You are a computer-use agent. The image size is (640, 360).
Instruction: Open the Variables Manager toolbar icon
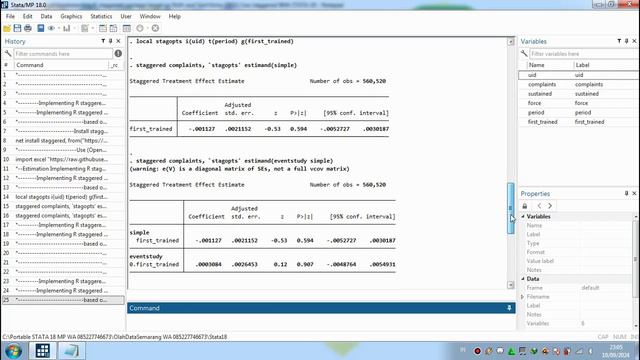(x=127, y=28)
